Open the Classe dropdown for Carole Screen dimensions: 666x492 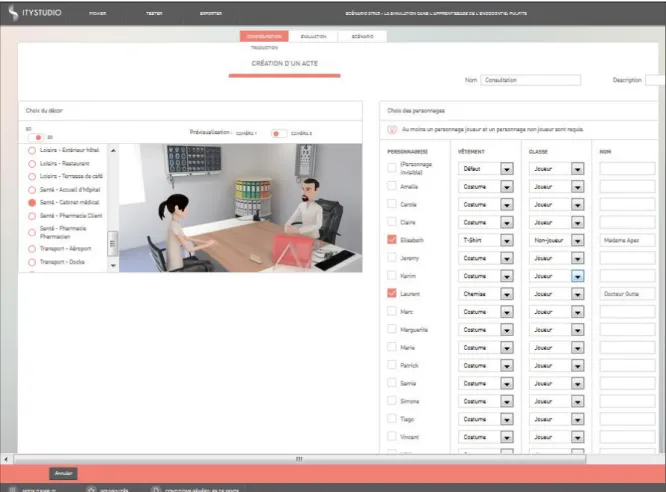556,204
